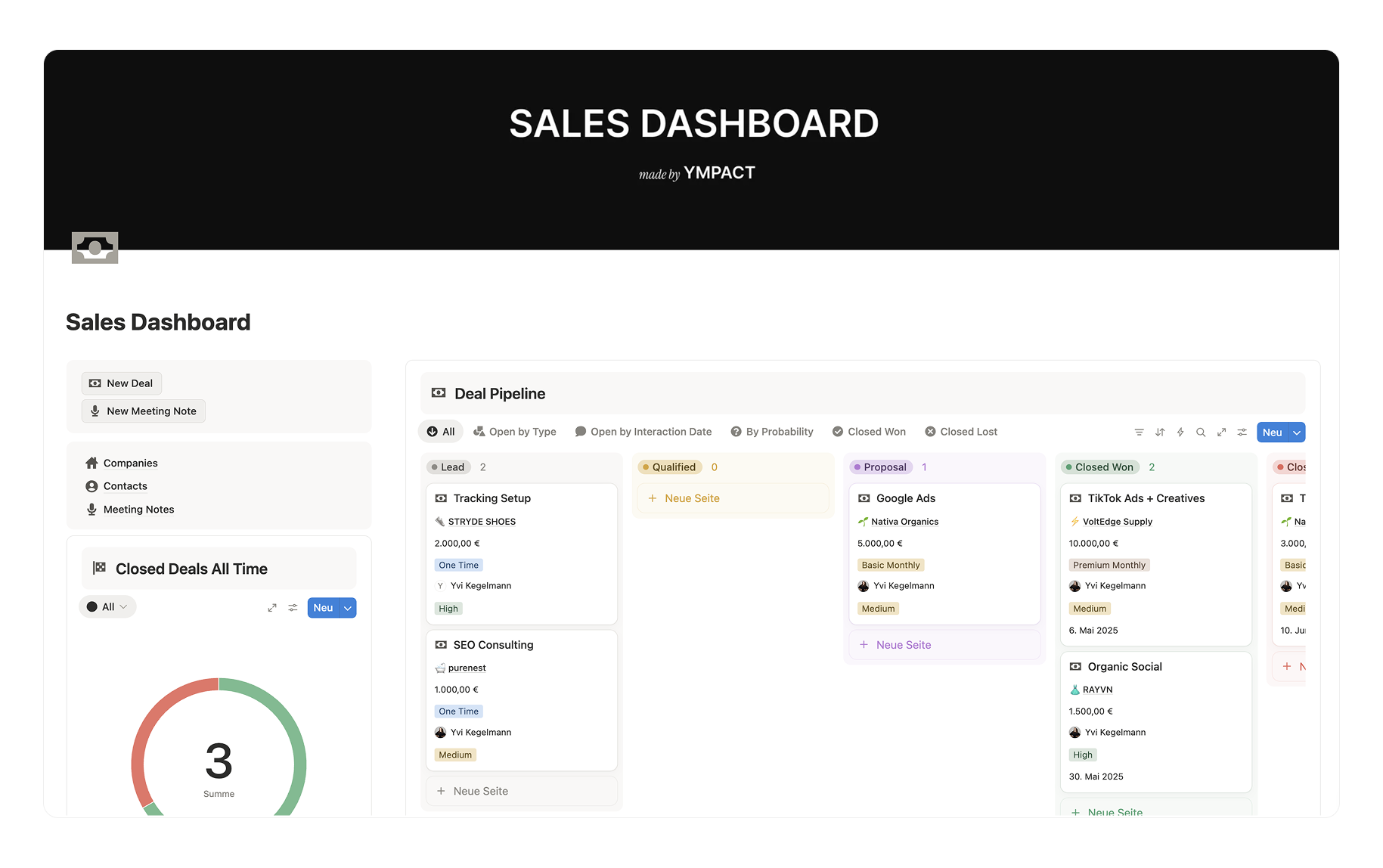Open the Organic Social deal card
Screen dimensions: 1383x868
tap(1156, 722)
